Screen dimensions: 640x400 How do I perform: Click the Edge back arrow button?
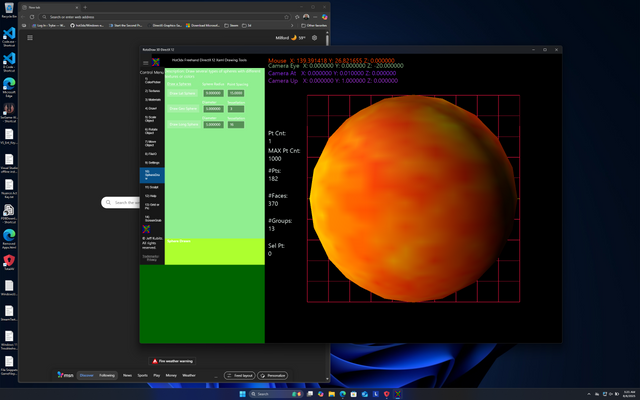[x=23, y=17]
